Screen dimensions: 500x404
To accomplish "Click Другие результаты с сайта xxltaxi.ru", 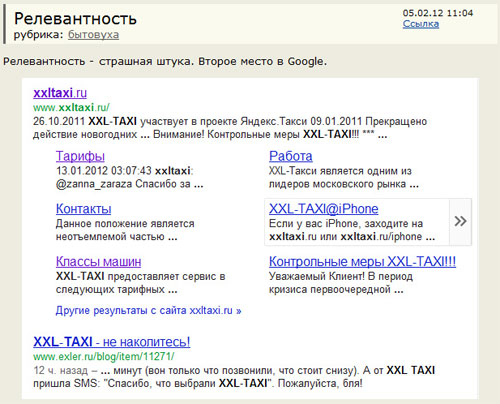I will click(x=148, y=310).
